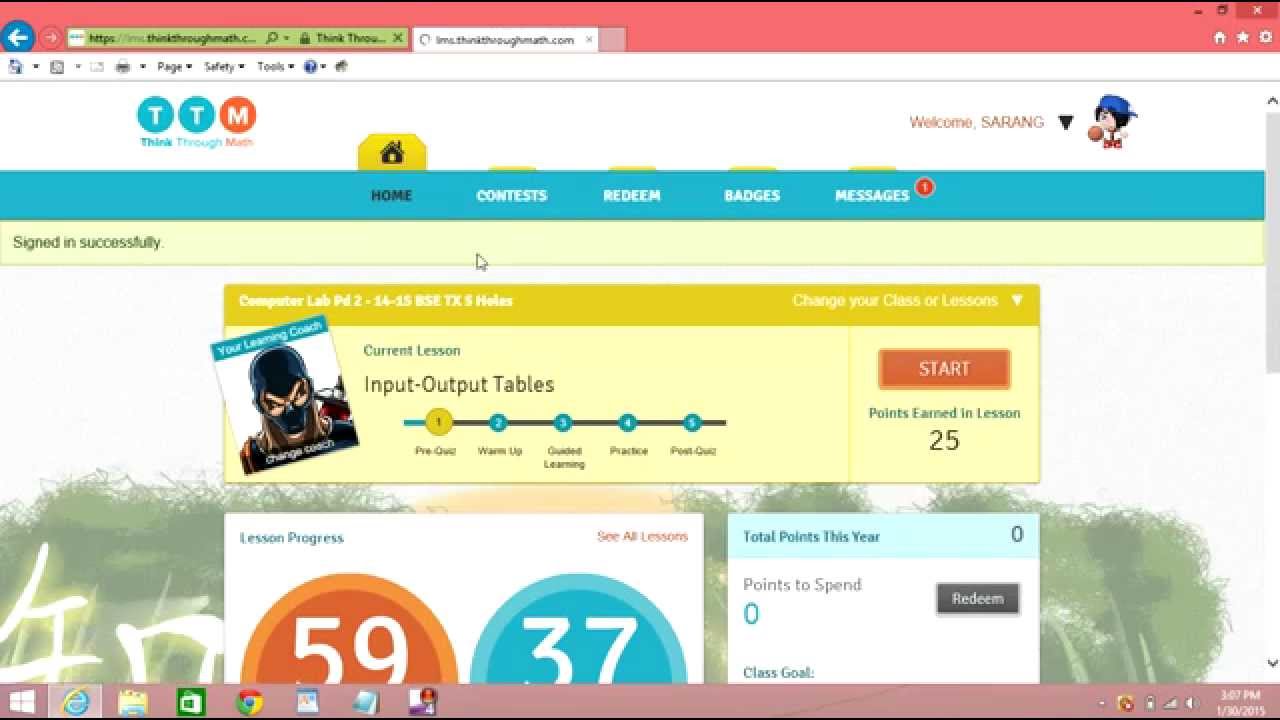Click the Signed in successfully message
This screenshot has height=720, width=1280.
pyautogui.click(x=88, y=243)
